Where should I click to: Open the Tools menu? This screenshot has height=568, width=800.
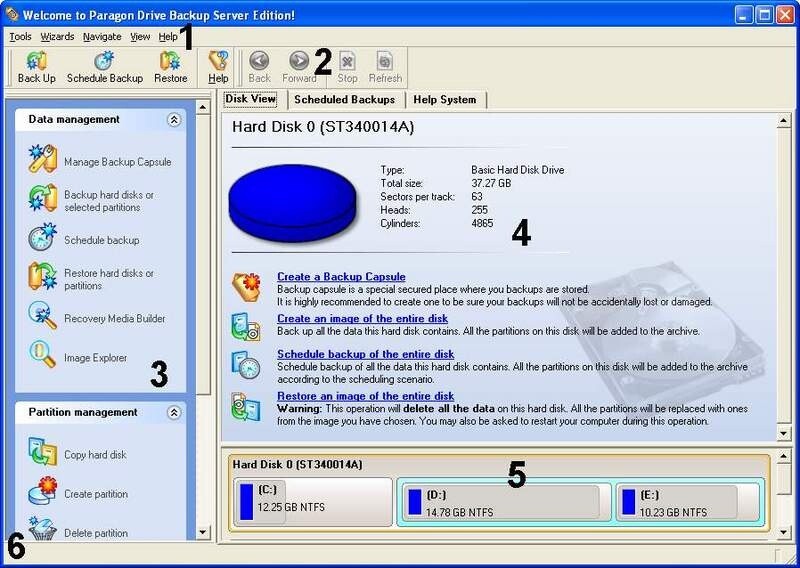pos(20,37)
